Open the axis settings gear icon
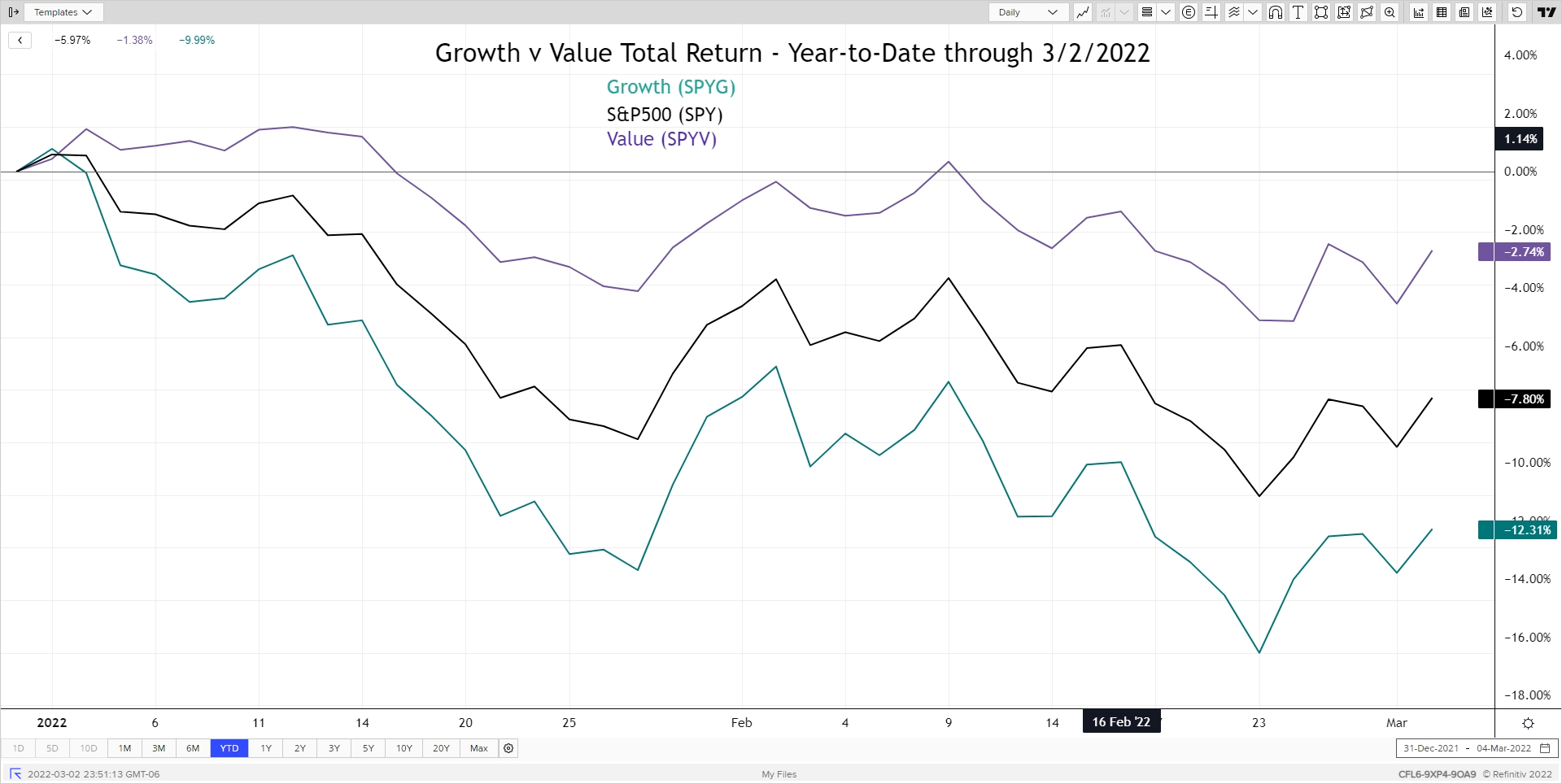Viewport: 1562px width, 784px height. 1528,723
